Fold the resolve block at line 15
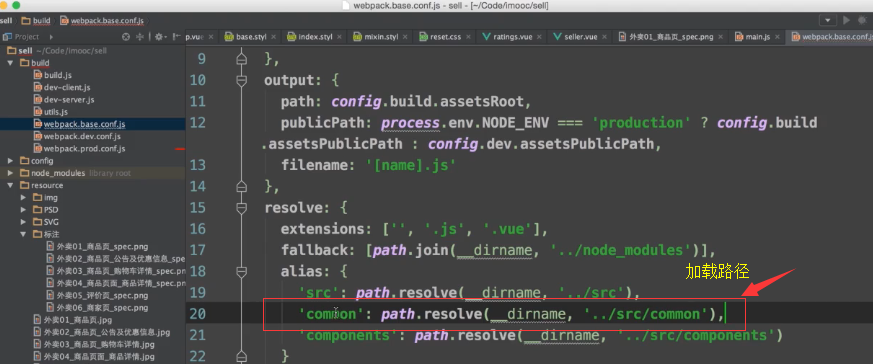The width and height of the screenshot is (873, 364). click(x=241, y=208)
